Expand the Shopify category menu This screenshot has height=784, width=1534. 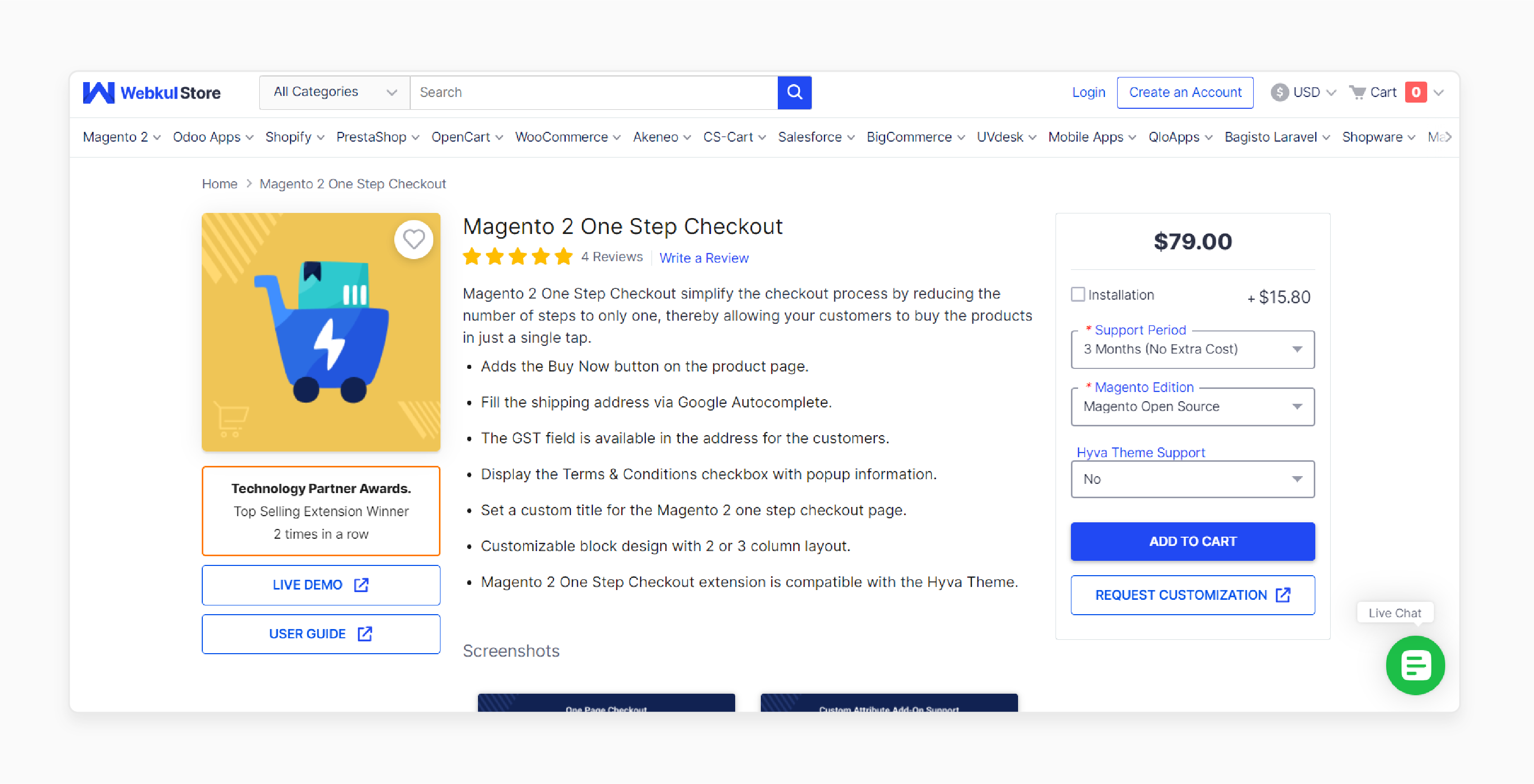click(x=295, y=137)
